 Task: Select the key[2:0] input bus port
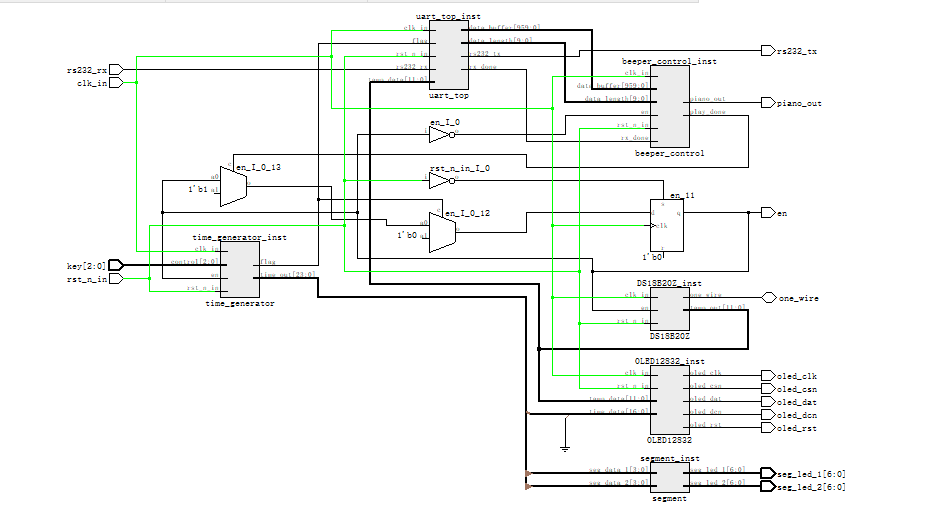point(116,265)
